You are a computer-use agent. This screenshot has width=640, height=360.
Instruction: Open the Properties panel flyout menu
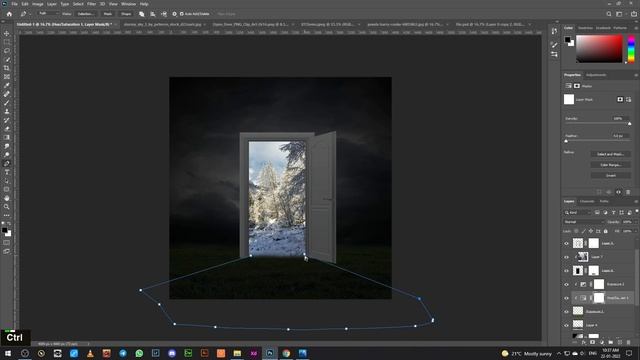(636, 75)
